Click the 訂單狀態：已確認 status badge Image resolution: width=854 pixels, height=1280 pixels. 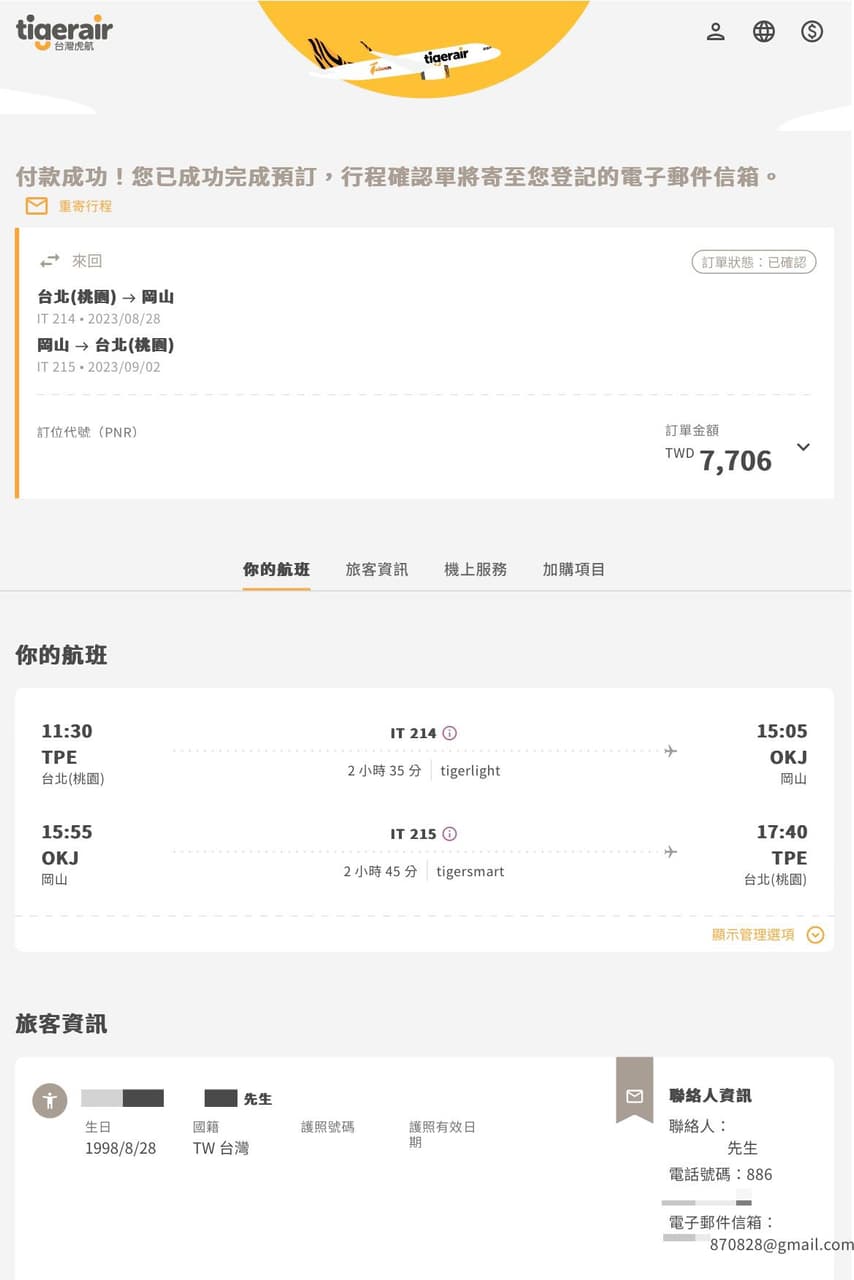pos(754,262)
